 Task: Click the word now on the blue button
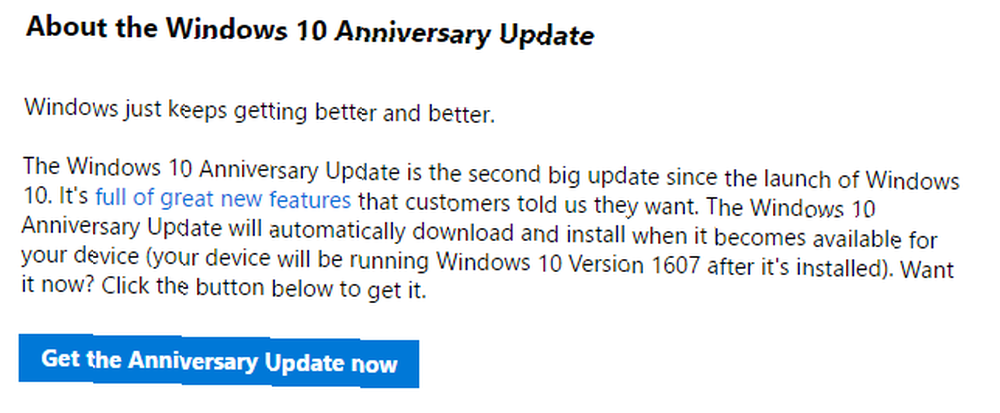[x=374, y=365]
